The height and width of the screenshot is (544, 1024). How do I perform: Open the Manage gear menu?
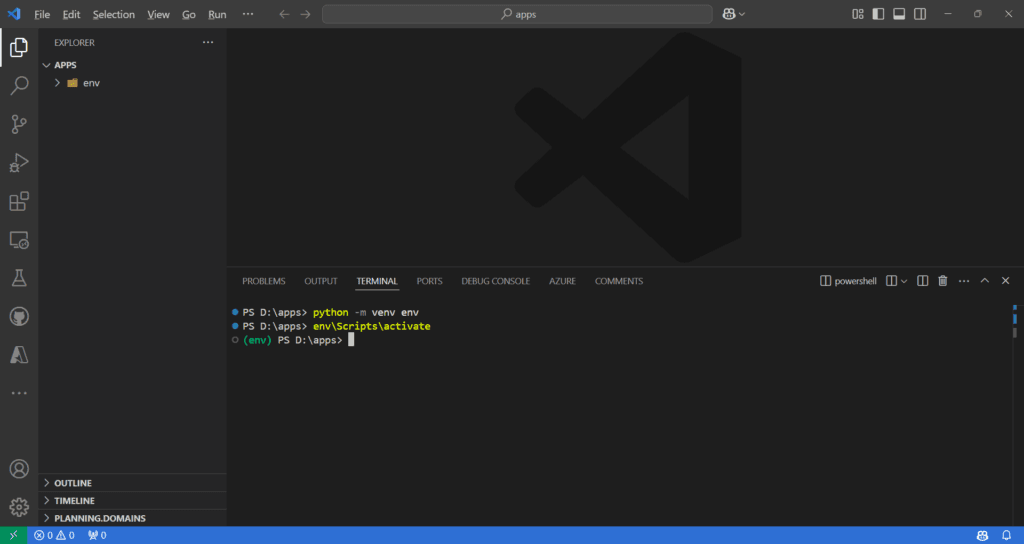click(x=19, y=507)
